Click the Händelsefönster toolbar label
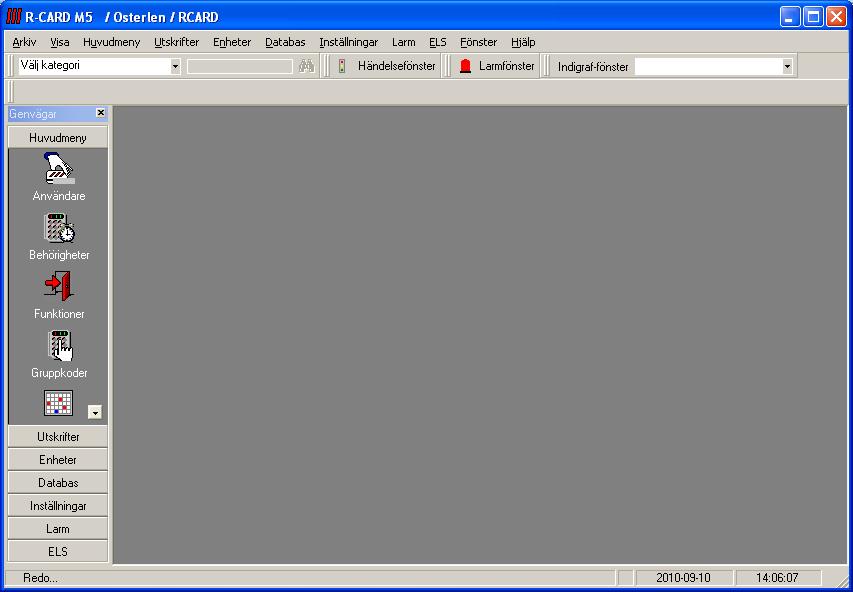The height and width of the screenshot is (592, 853). point(397,66)
